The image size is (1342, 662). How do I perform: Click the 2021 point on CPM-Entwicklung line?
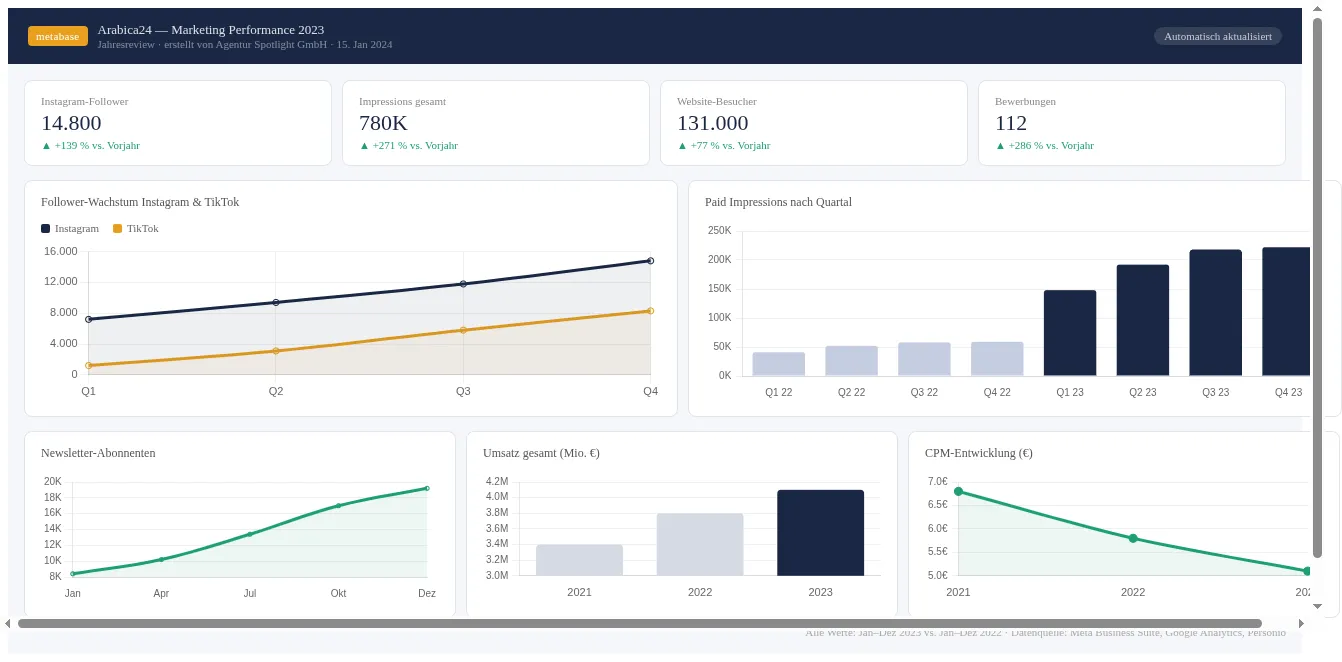958,491
